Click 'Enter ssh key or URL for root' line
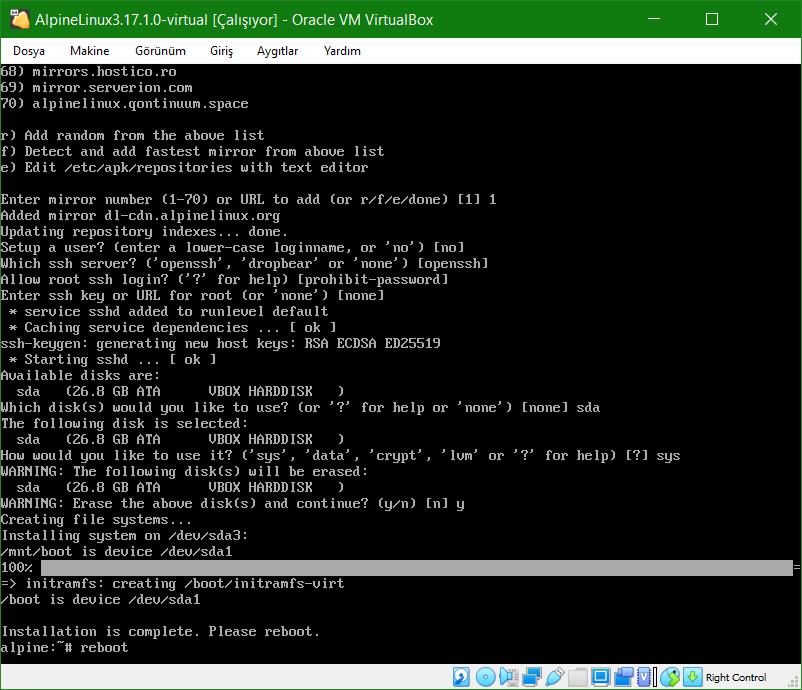802x690 pixels. (x=192, y=296)
